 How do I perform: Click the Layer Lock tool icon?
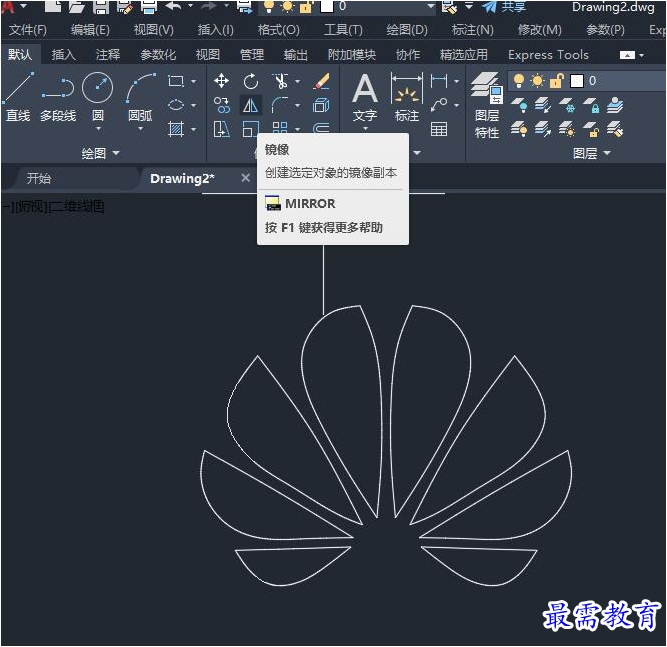[591, 105]
